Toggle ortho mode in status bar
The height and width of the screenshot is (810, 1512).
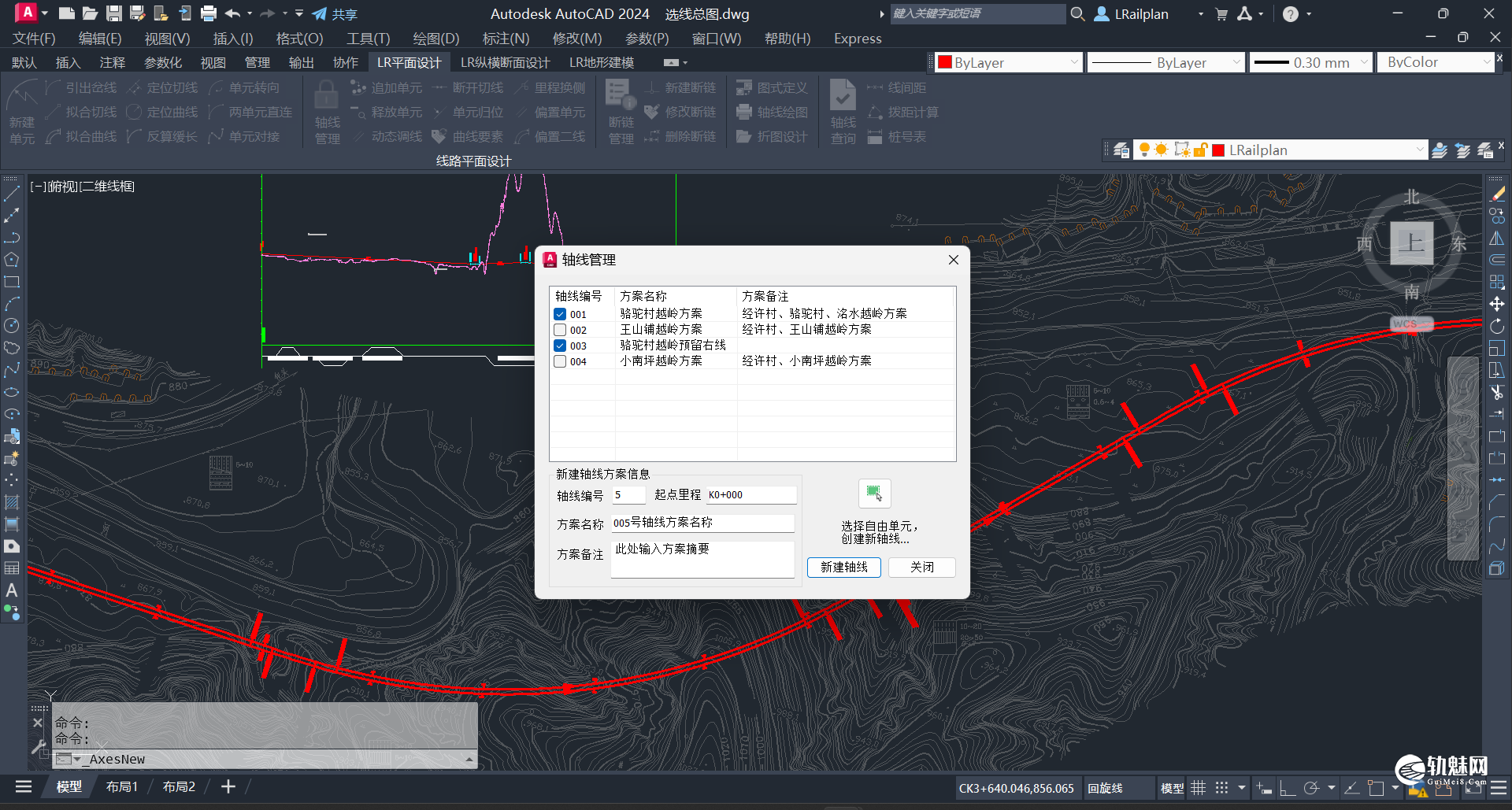pos(1288,787)
